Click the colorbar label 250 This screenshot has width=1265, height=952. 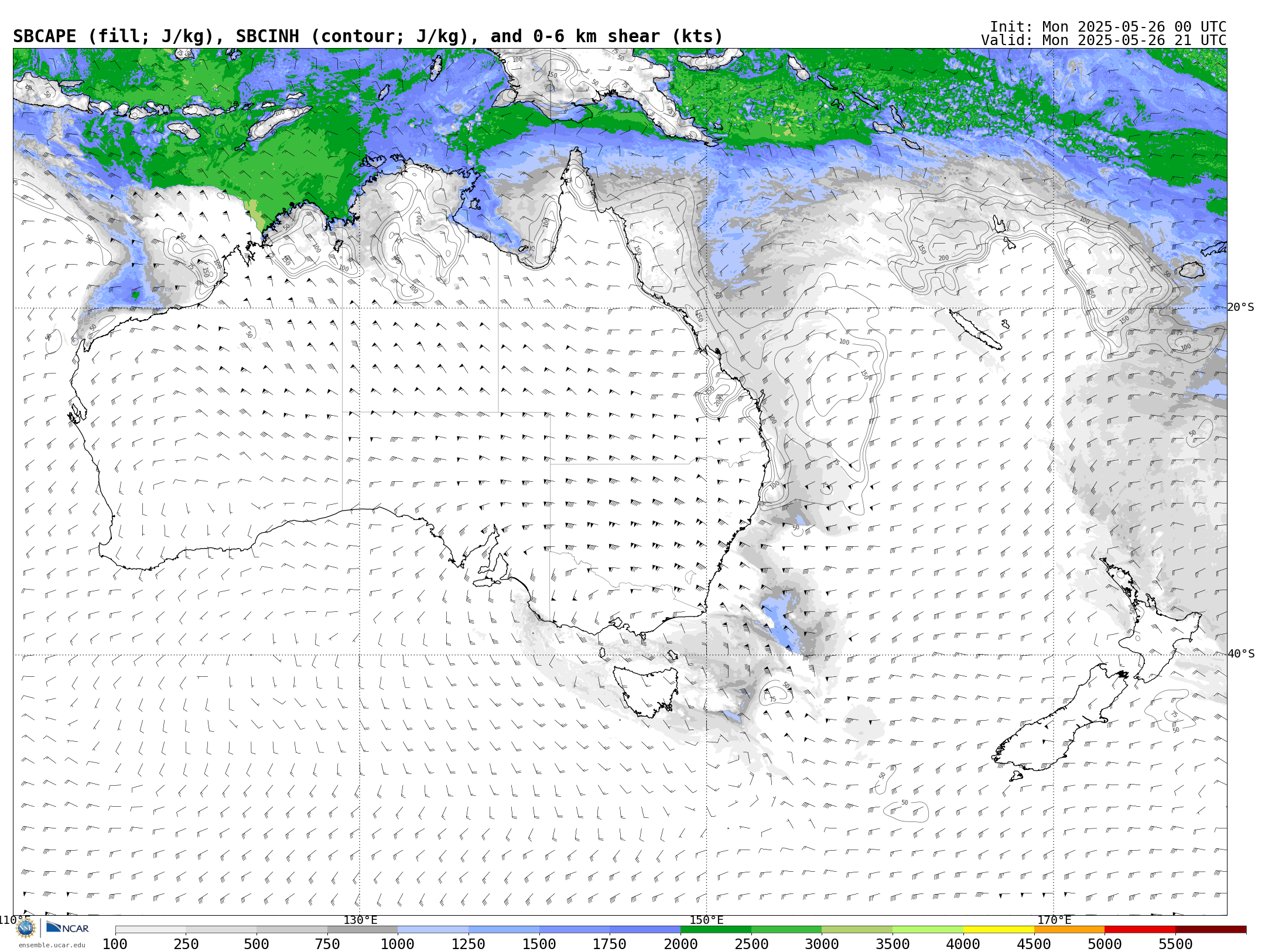(x=186, y=944)
